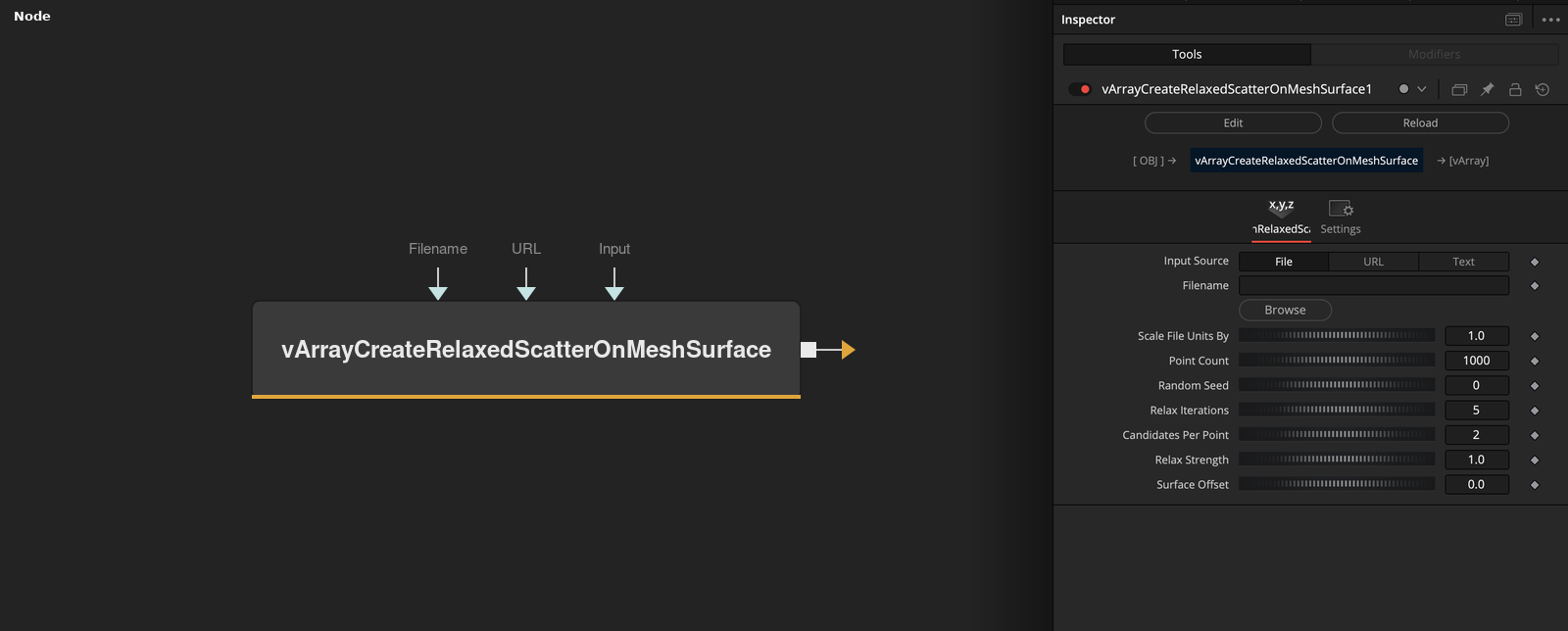
Task: Toggle the keyframe diamond for Relax Iterations
Action: click(x=1535, y=411)
